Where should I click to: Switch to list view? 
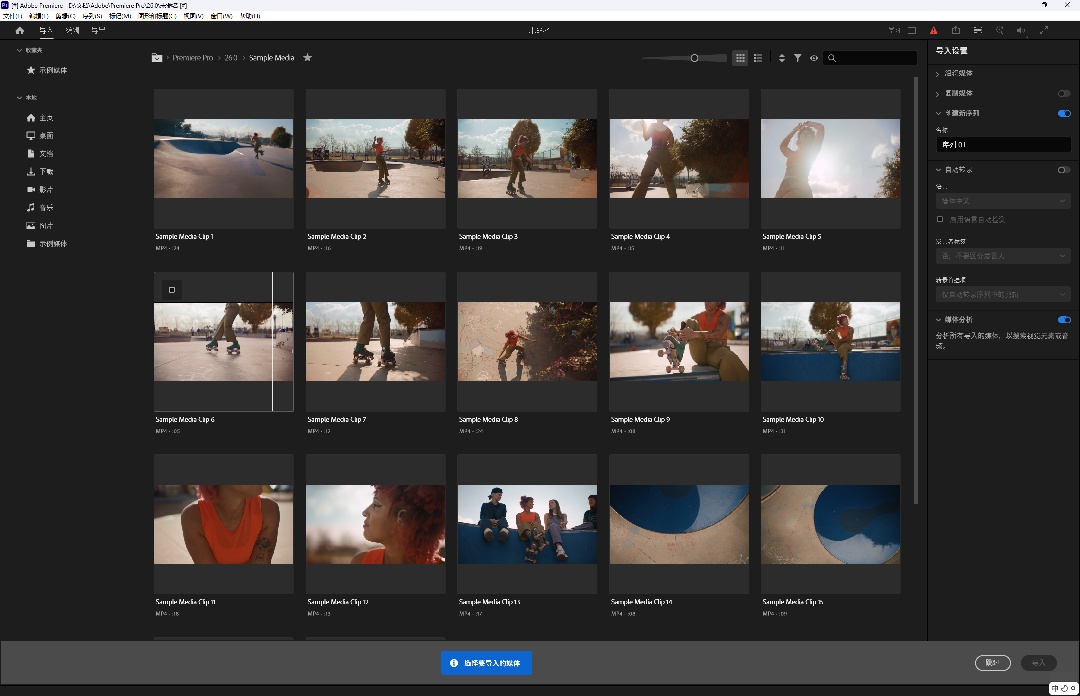pos(758,58)
